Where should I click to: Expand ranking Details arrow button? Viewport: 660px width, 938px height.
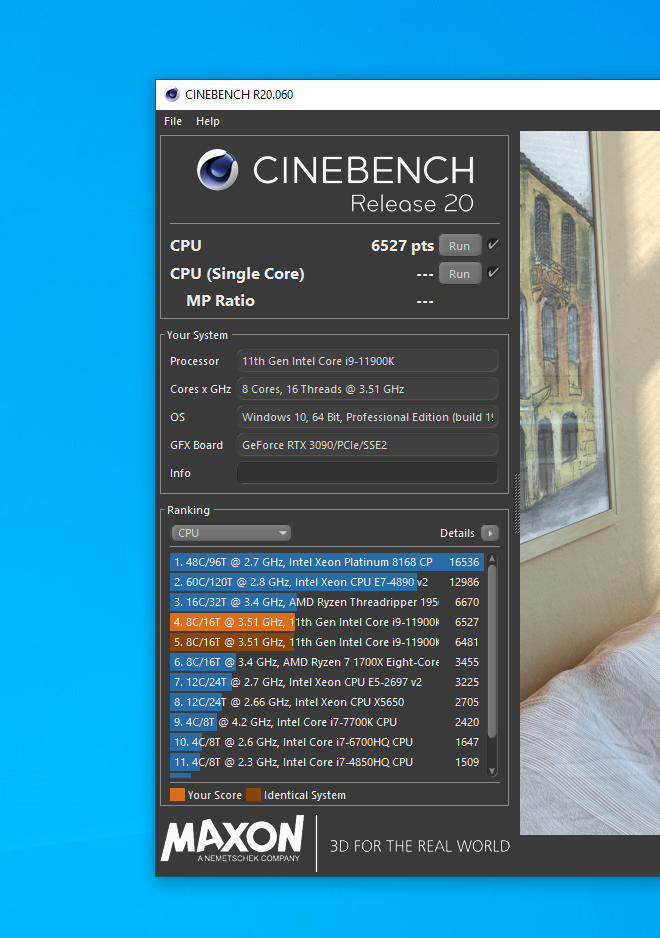489,533
